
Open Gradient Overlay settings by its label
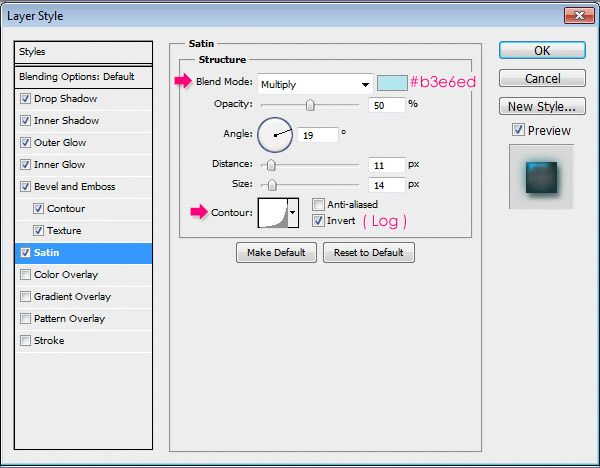[72, 297]
